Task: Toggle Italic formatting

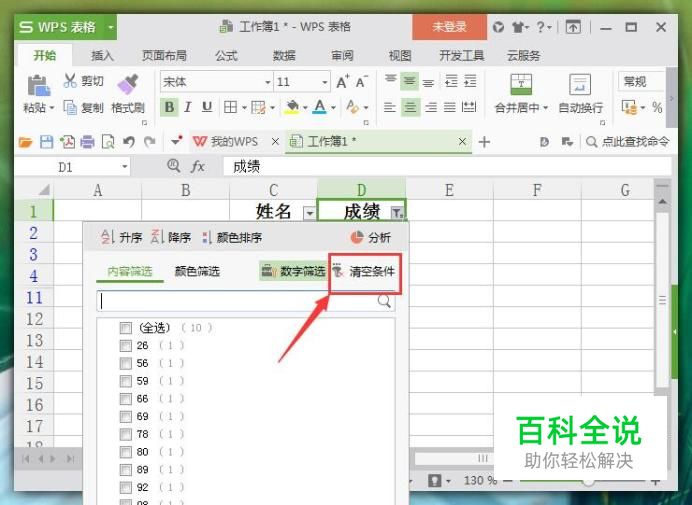Action: click(x=188, y=107)
